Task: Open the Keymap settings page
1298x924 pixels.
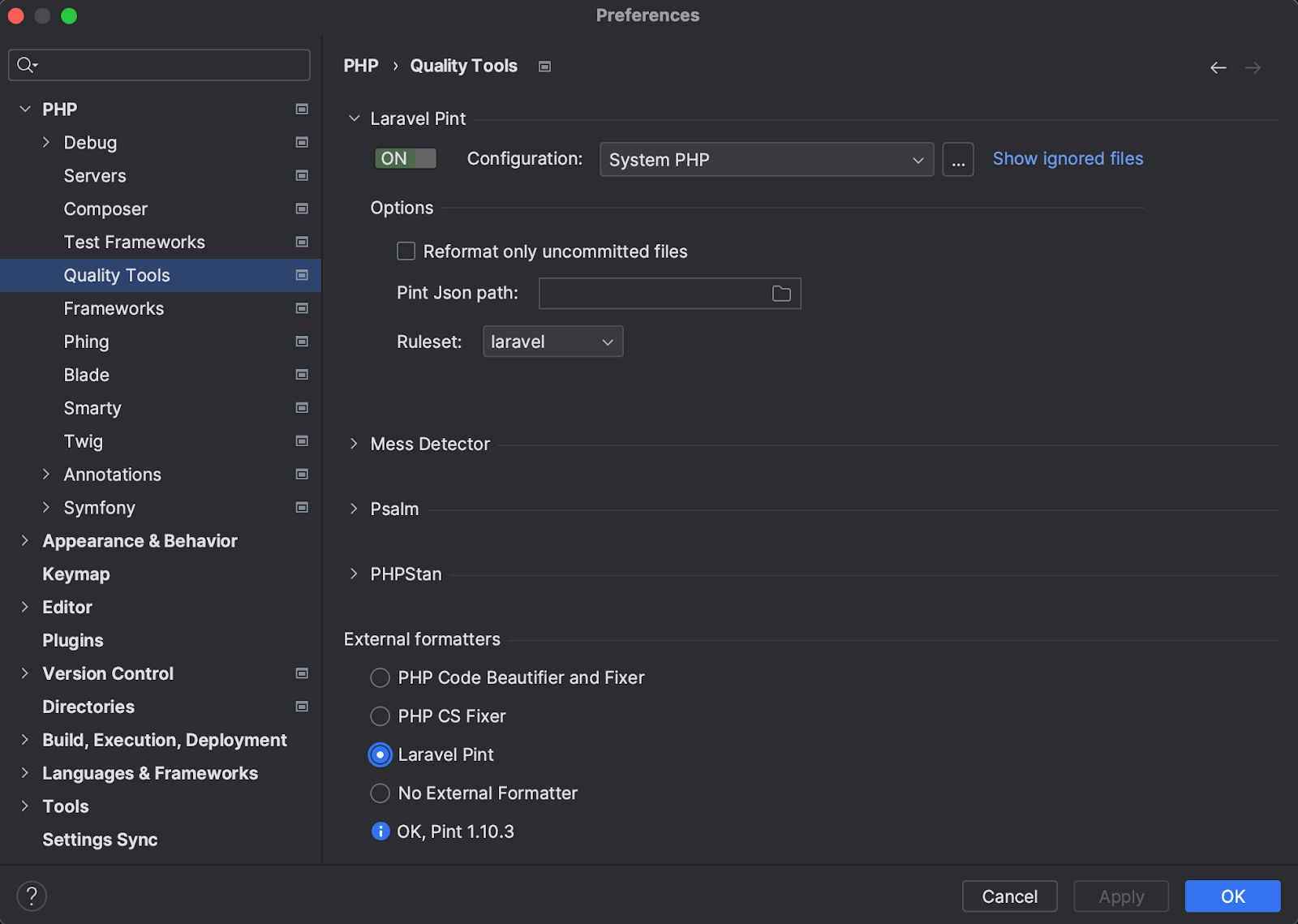Action: (75, 574)
